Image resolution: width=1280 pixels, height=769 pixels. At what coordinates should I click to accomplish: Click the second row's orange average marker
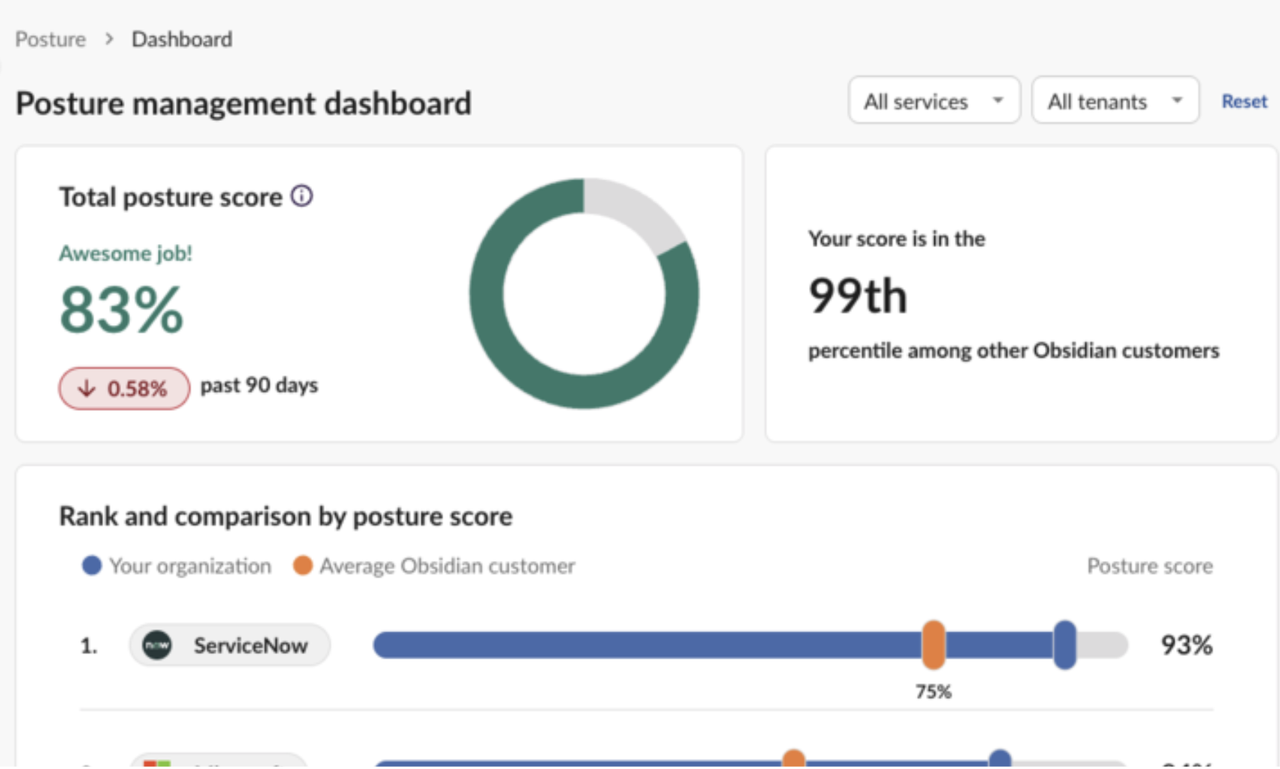click(x=793, y=759)
